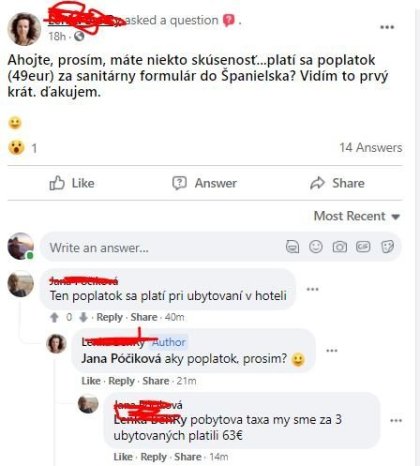Reply to the 40m-old comment
This screenshot has height=466, width=420.
(x=109, y=317)
